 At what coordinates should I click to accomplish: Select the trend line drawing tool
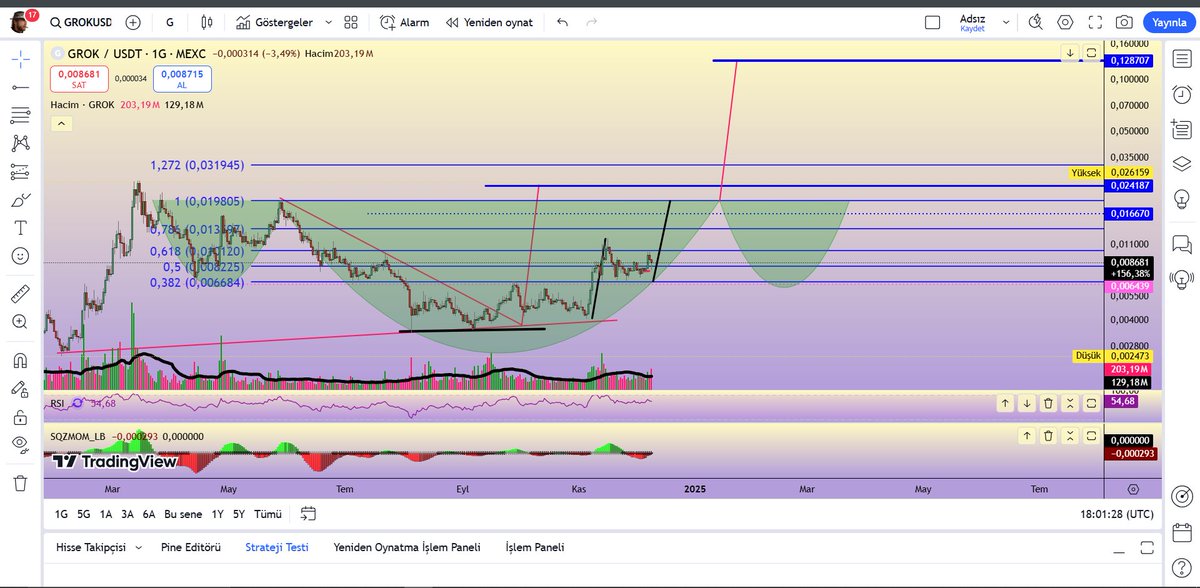pyautogui.click(x=20, y=87)
